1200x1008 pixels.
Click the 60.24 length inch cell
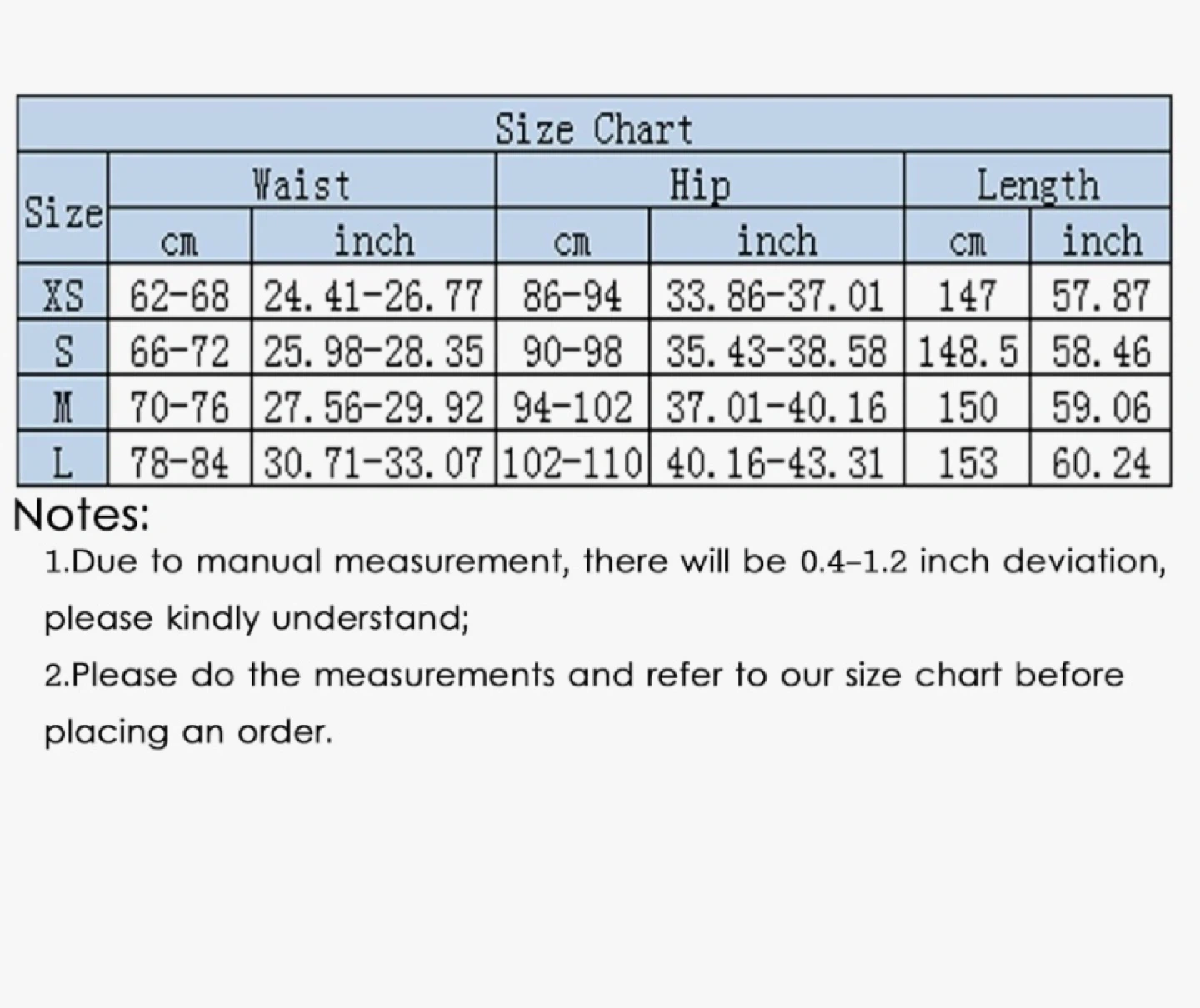pyautogui.click(x=1100, y=462)
